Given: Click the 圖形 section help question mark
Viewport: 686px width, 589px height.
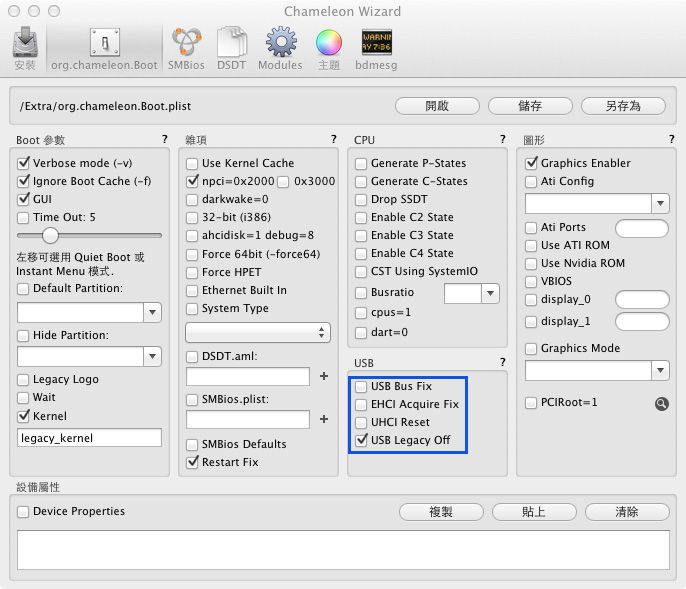Looking at the screenshot, I should [x=671, y=139].
